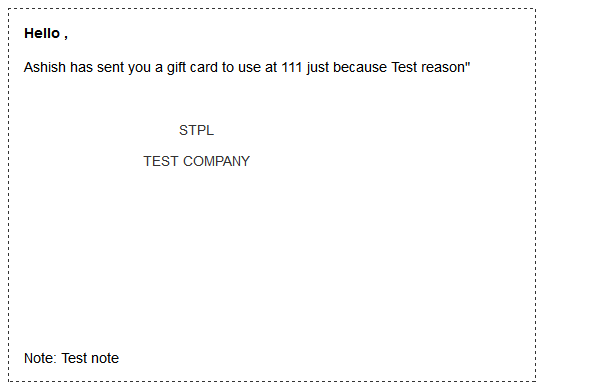The height and width of the screenshot is (390, 600).
Task: Select the words gift card
Action: 192,68
